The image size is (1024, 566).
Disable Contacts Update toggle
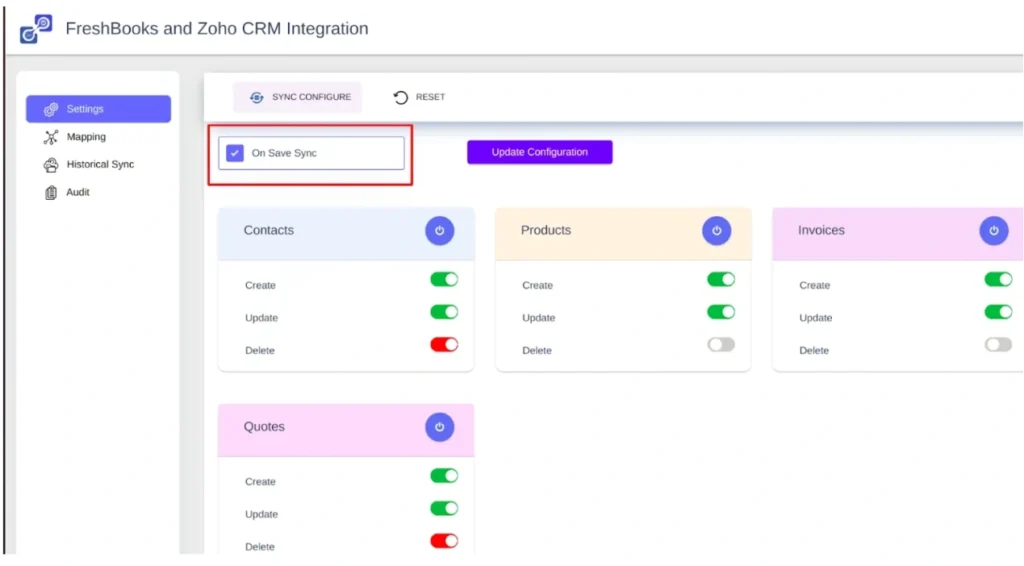(444, 312)
